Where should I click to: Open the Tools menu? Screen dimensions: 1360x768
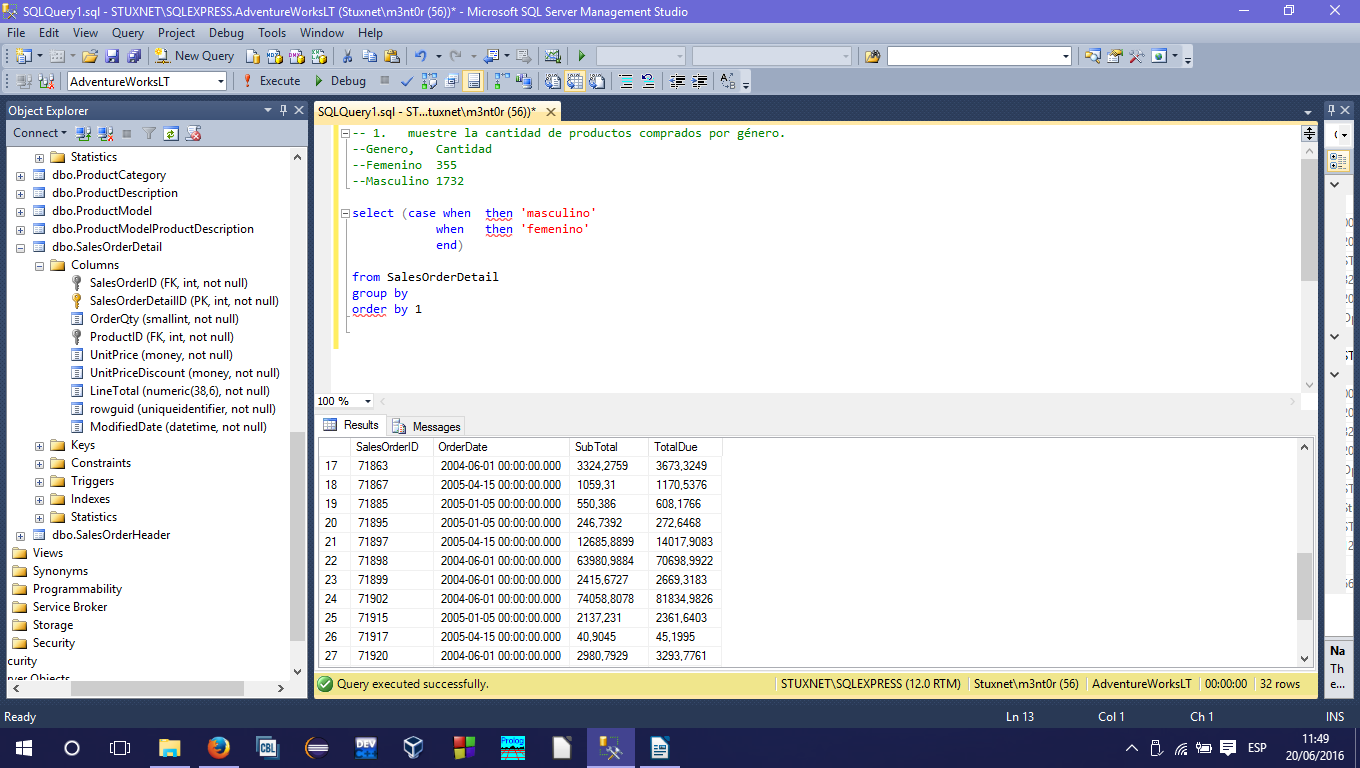272,32
